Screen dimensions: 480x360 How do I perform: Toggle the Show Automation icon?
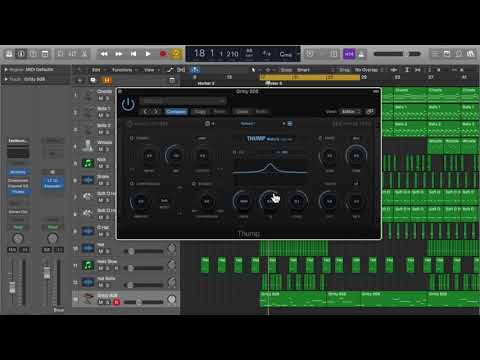tap(170, 70)
